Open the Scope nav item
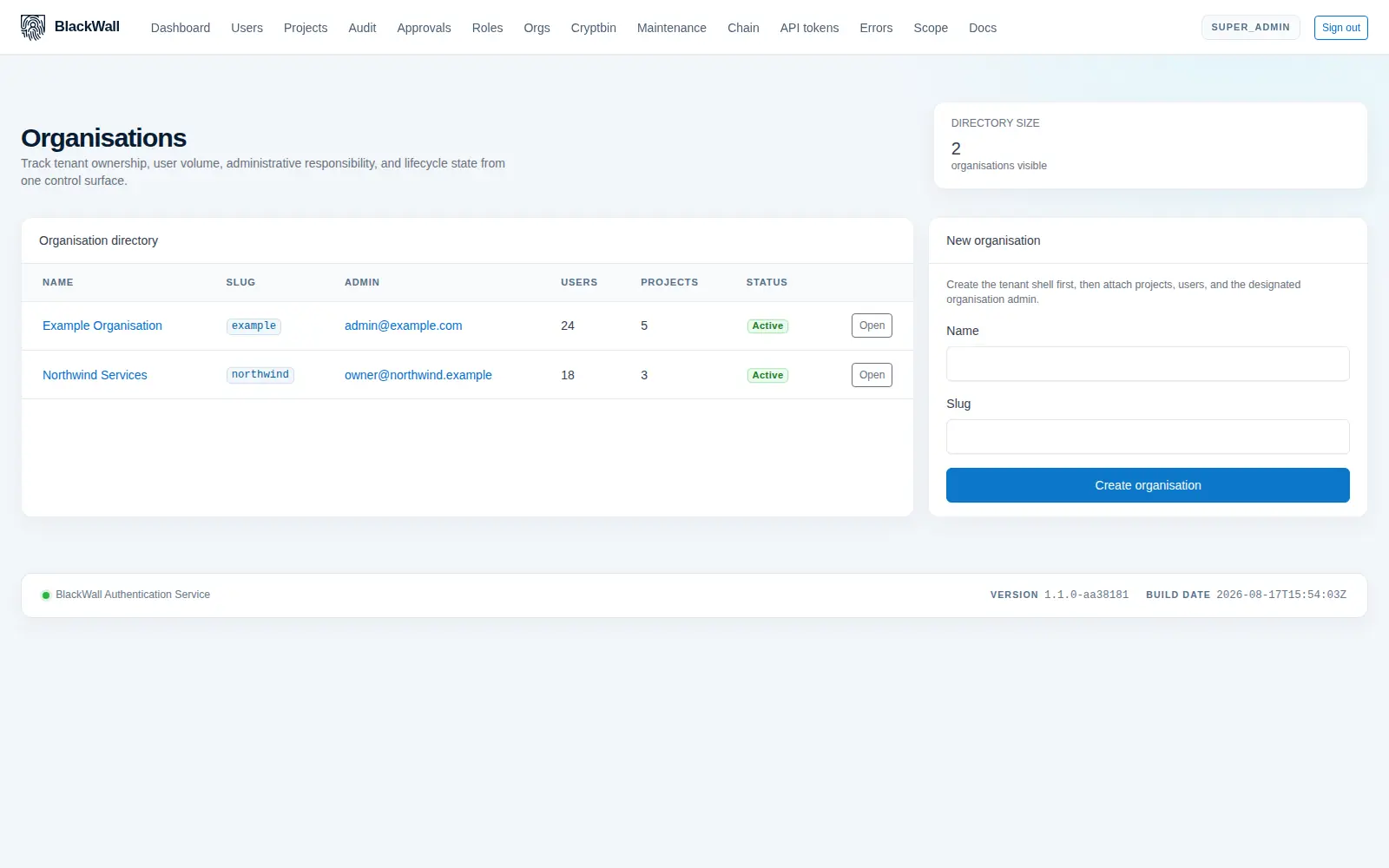The width and height of the screenshot is (1389, 868). point(931,28)
